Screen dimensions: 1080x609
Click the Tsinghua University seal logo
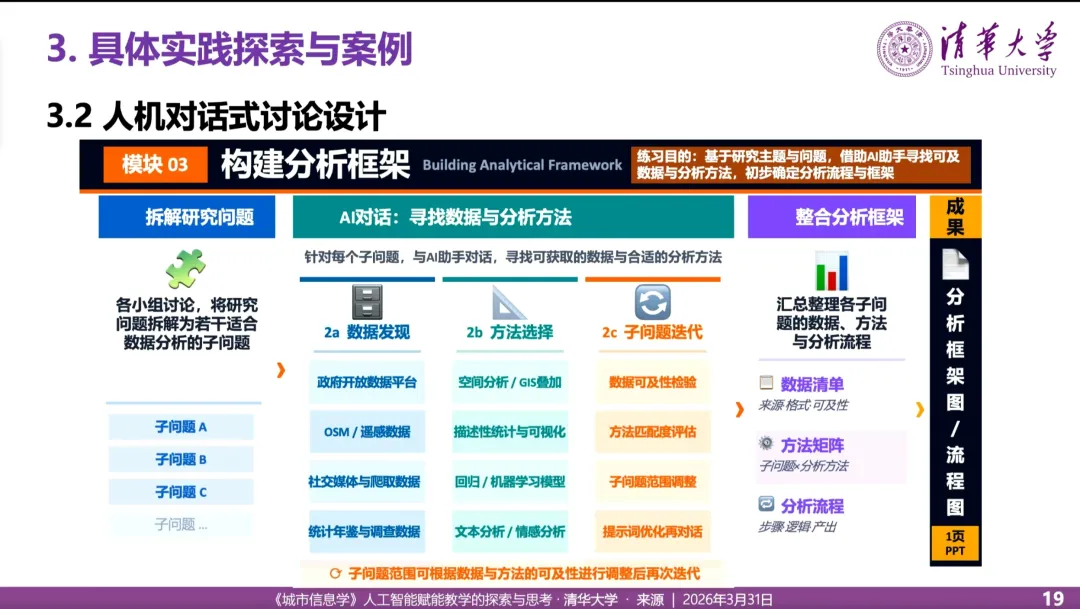[904, 49]
